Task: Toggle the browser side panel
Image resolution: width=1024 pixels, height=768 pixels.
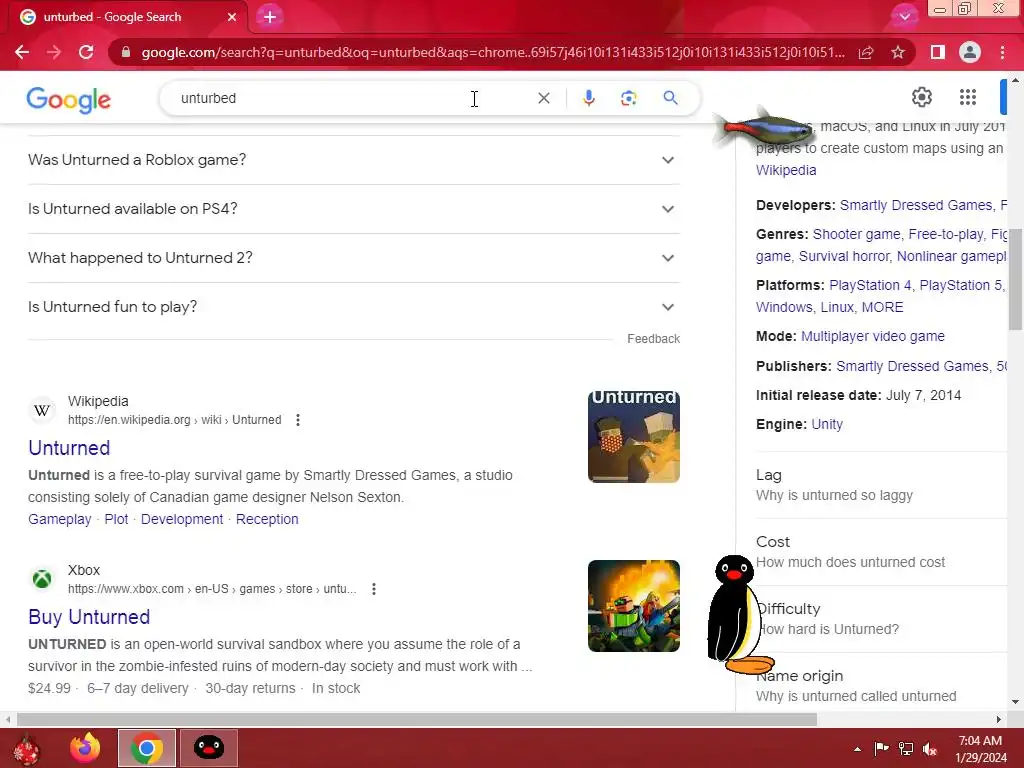Action: tap(938, 52)
